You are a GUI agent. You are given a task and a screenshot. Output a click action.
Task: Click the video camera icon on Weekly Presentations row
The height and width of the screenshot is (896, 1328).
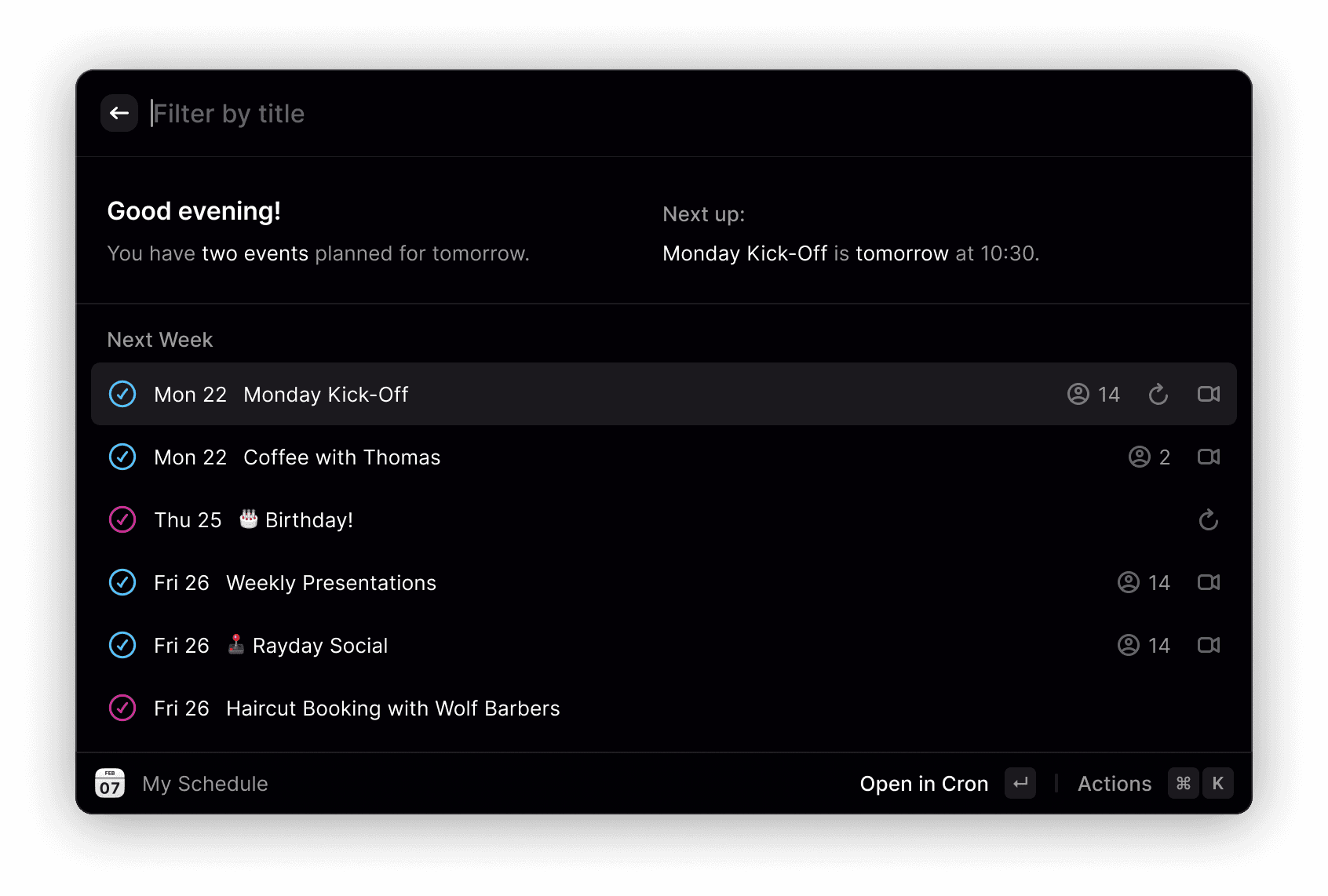[x=1209, y=582]
